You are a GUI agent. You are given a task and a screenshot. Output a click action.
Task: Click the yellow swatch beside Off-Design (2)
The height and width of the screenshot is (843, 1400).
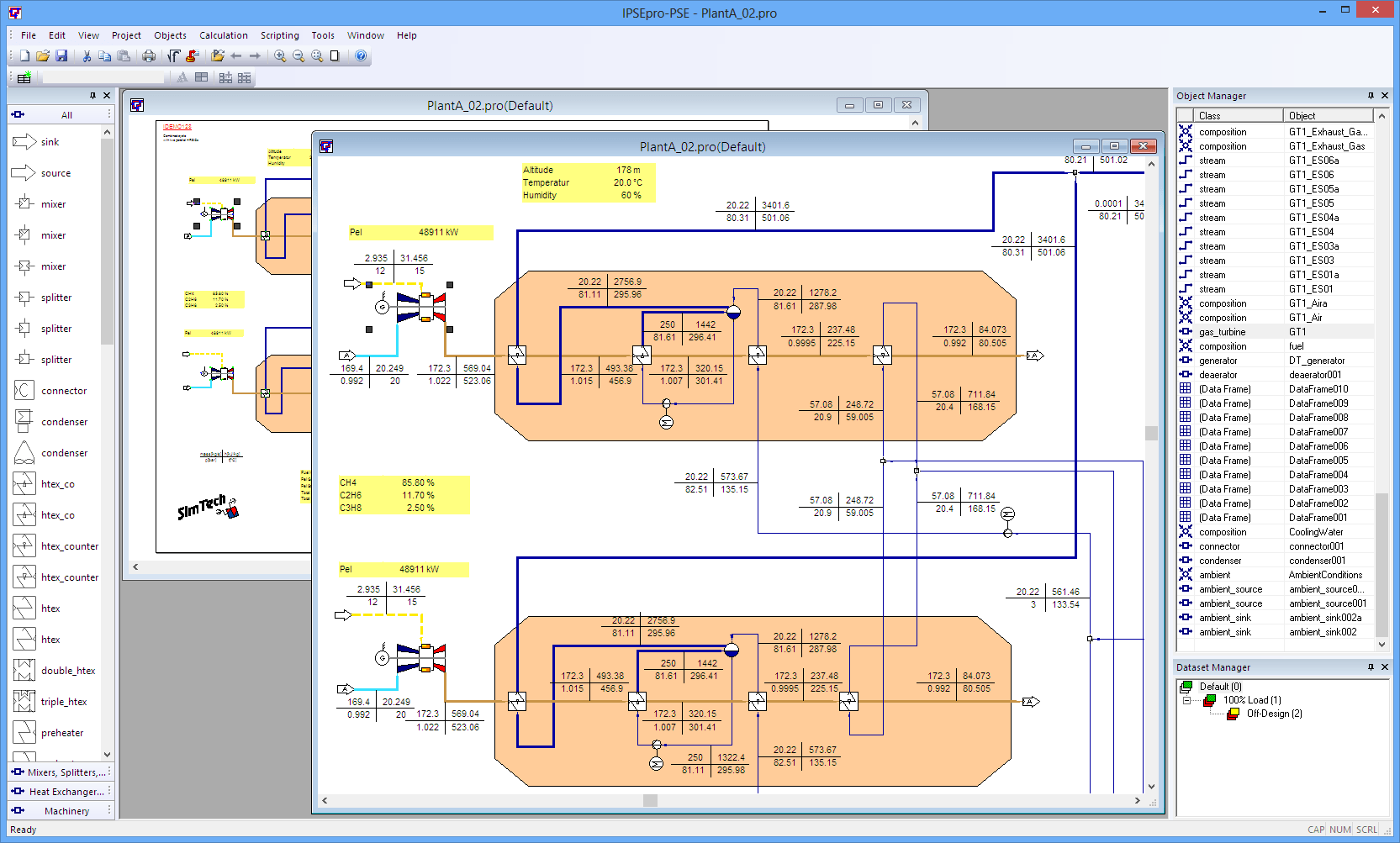[x=1234, y=713]
